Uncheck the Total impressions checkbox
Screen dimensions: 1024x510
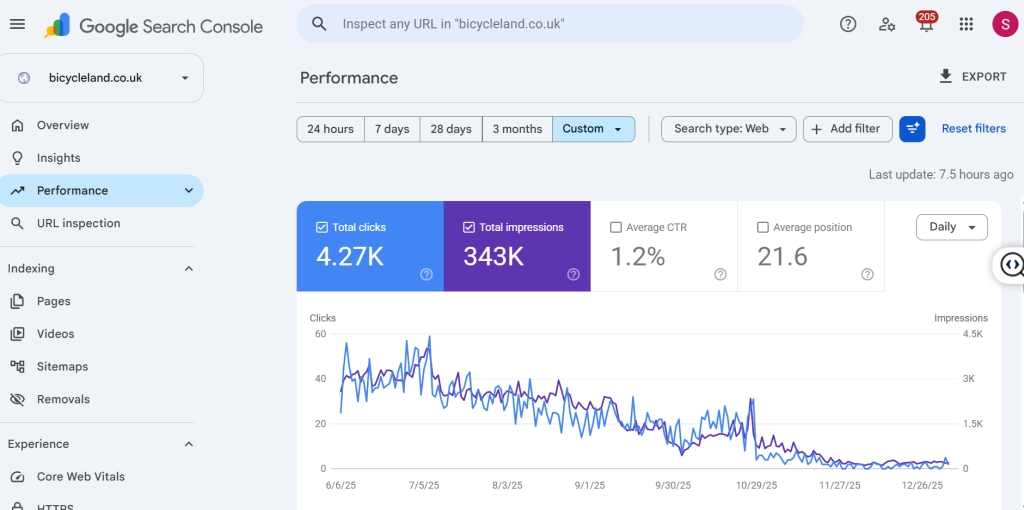click(468, 227)
